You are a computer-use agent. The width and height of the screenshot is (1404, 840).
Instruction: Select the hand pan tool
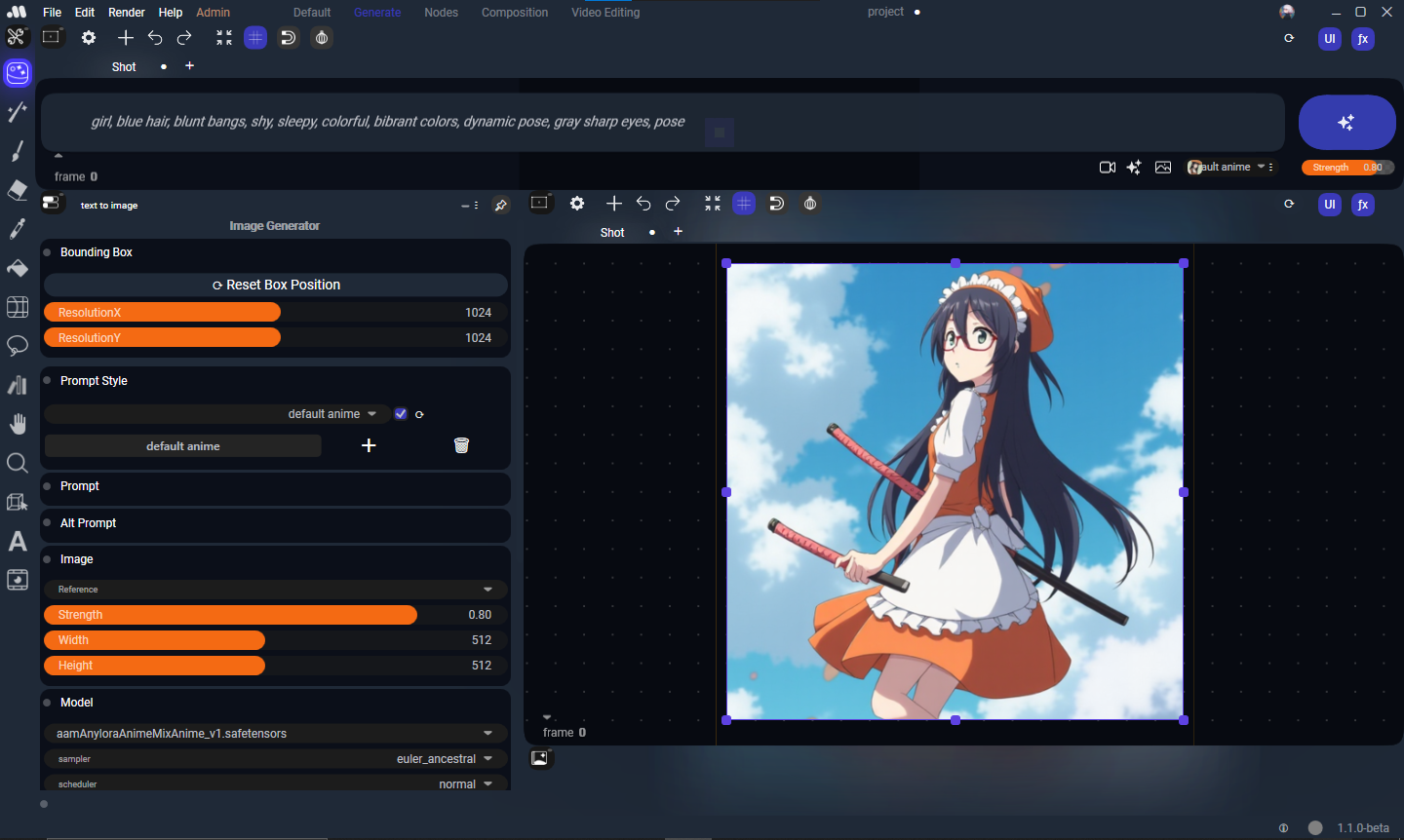tap(17, 424)
